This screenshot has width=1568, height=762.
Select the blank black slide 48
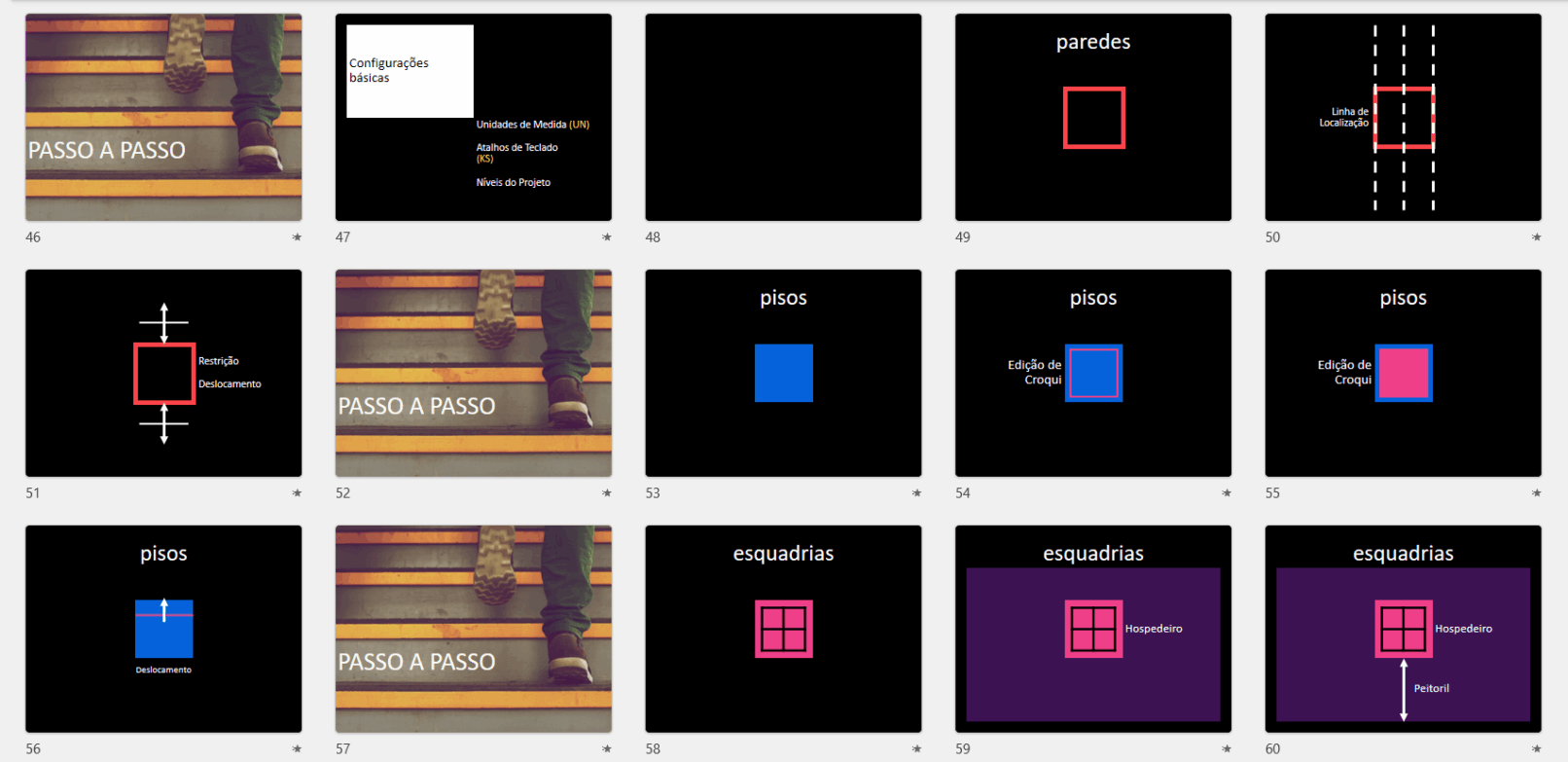[x=783, y=117]
